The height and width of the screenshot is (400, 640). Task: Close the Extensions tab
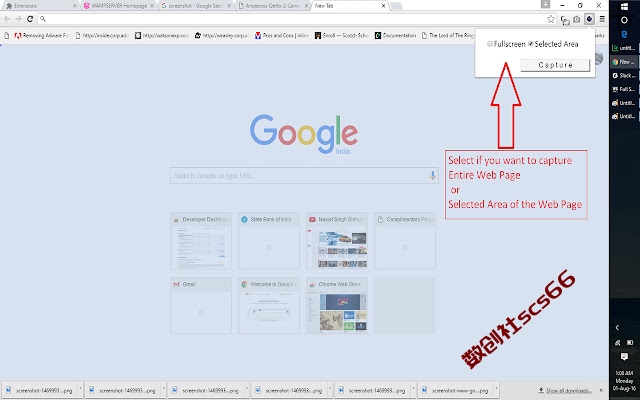pyautogui.click(x=74, y=6)
